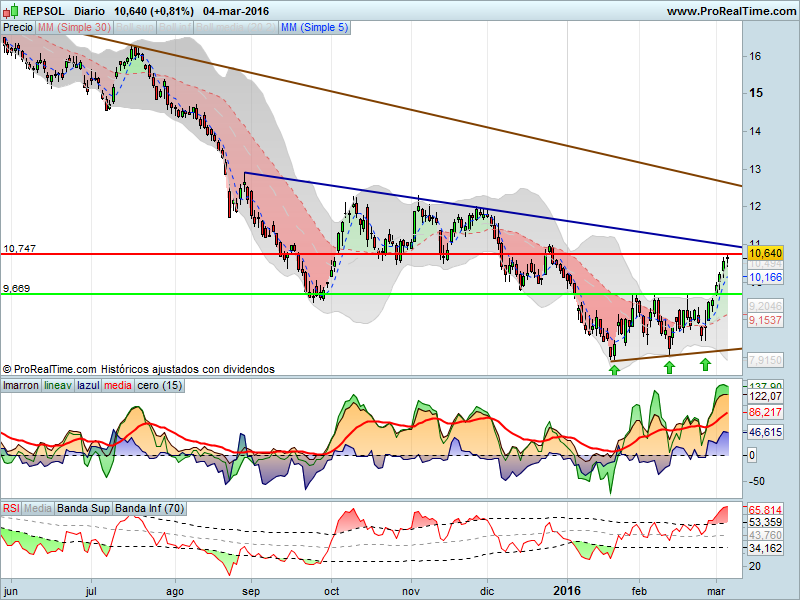The width and height of the screenshot is (800, 600).
Task: Click the grey 9,2046 Bollinger value tag
Action: click(x=765, y=306)
